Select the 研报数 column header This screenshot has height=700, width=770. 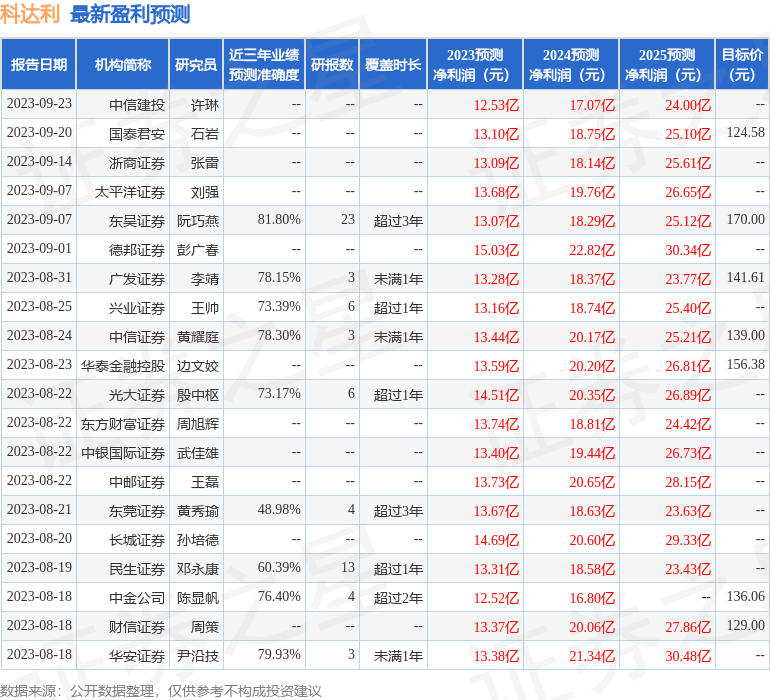point(332,64)
